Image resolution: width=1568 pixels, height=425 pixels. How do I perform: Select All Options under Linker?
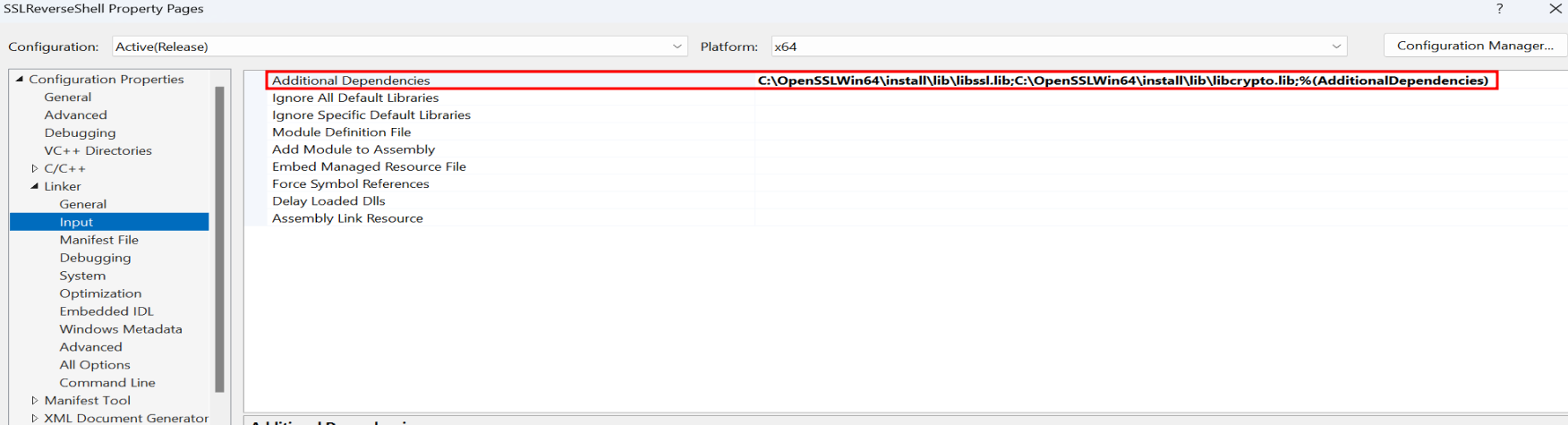point(95,365)
